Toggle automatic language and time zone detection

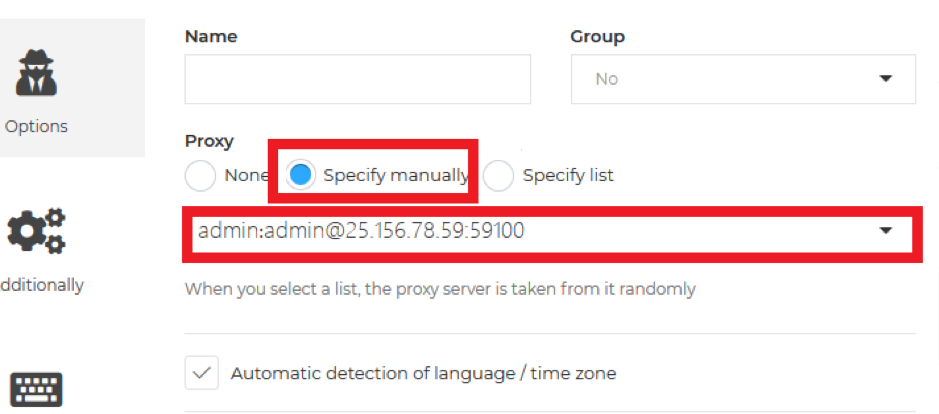coord(202,373)
